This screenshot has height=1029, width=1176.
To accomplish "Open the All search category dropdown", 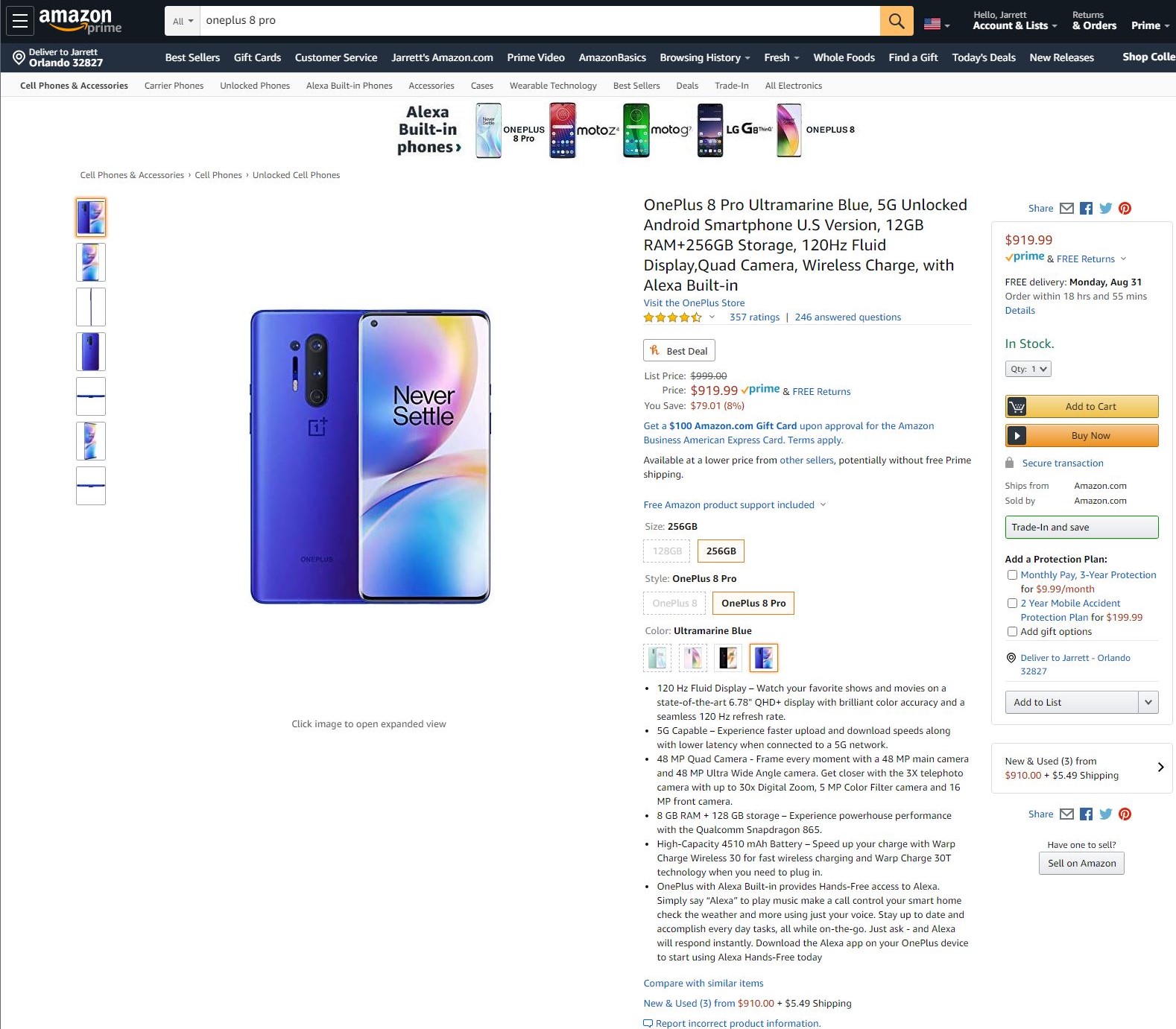I will click(x=180, y=21).
